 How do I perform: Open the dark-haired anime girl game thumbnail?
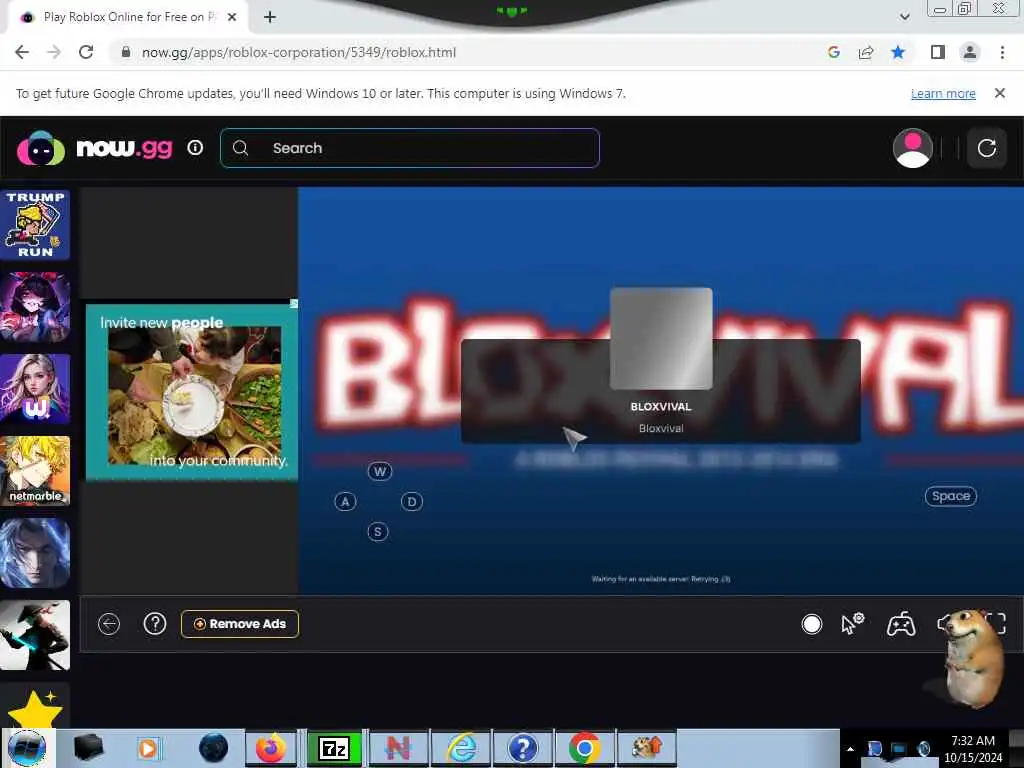click(x=35, y=307)
